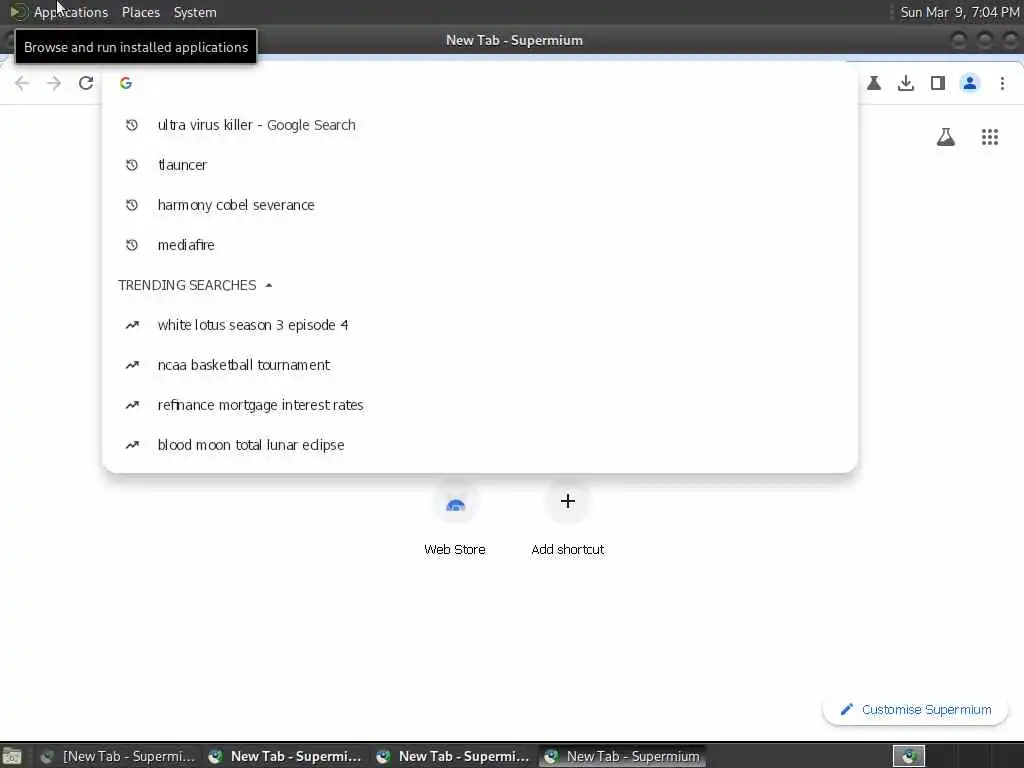This screenshot has width=1024, height=768.
Task: Open the downloads icon in the toolbar
Action: coord(906,83)
